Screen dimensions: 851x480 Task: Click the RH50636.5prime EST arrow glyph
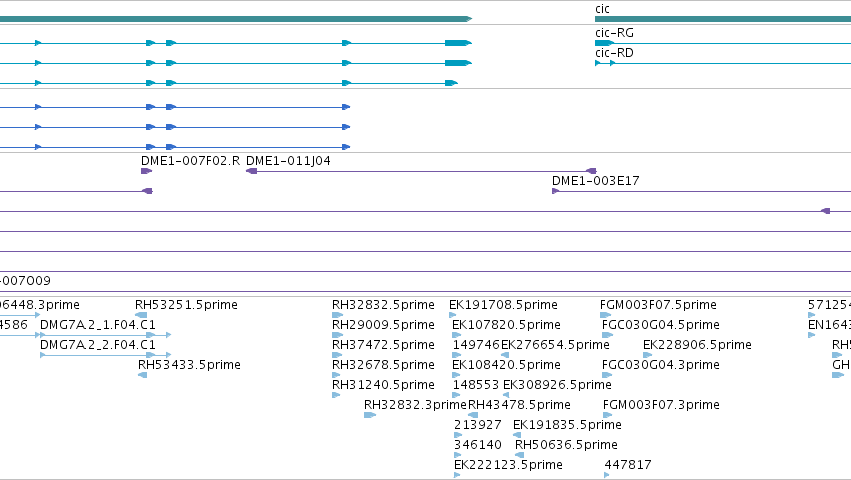519,456
